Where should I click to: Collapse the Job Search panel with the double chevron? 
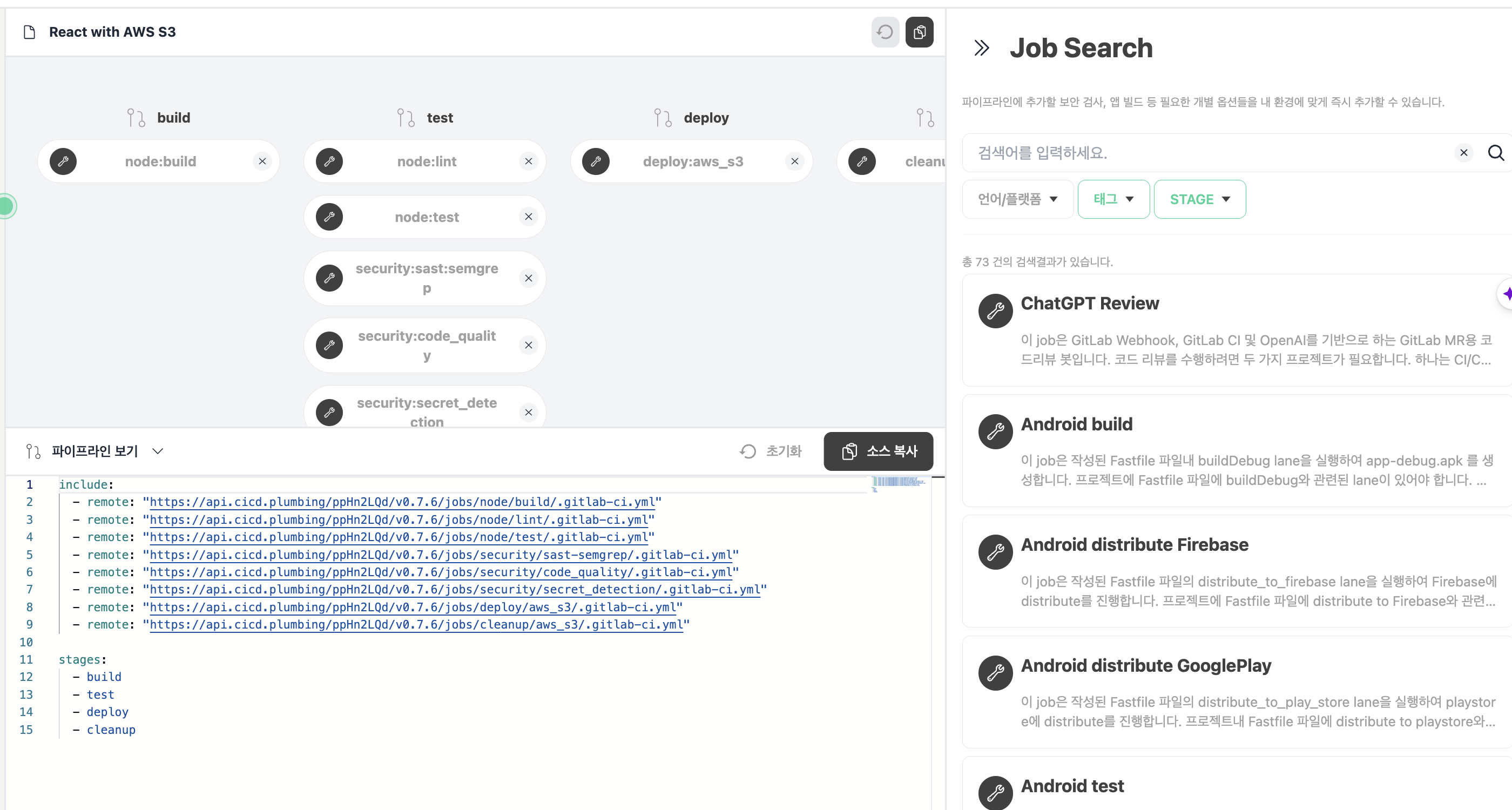[981, 48]
